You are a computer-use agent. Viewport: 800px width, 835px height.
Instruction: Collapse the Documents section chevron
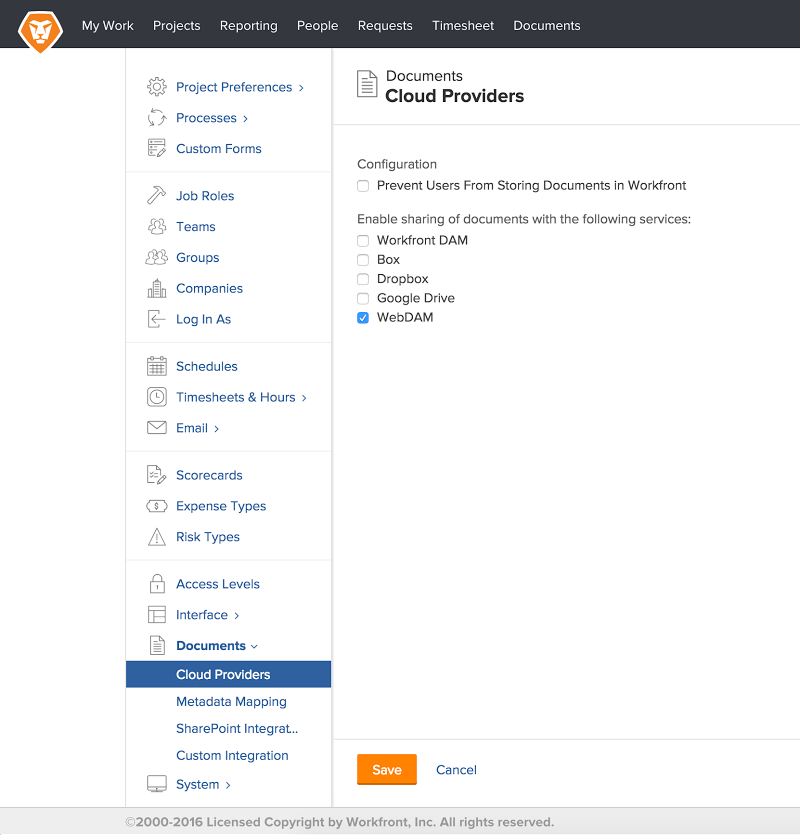254,646
